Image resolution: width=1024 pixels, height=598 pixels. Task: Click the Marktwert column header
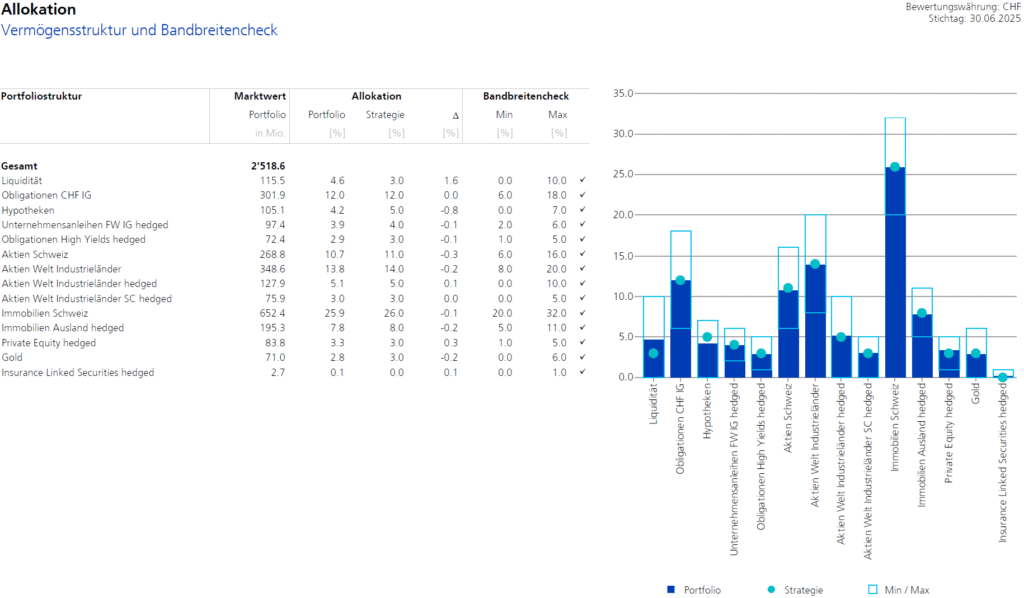pyautogui.click(x=260, y=97)
